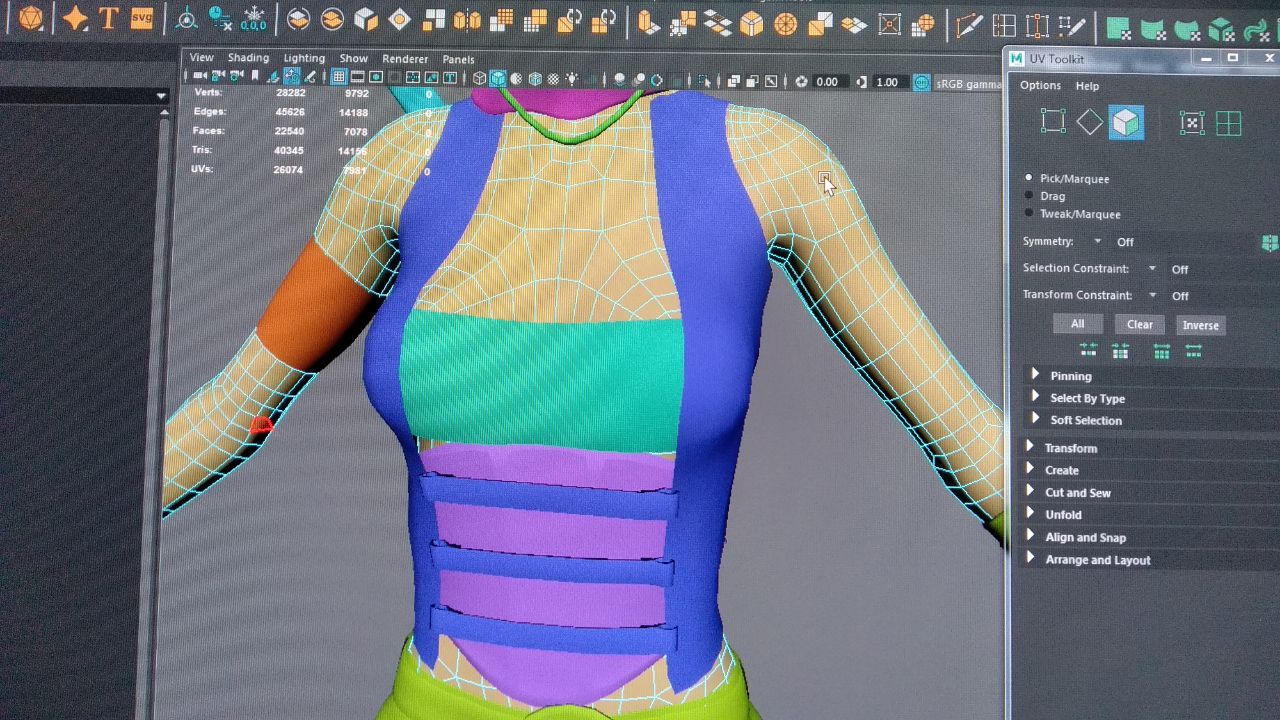The width and height of the screenshot is (1280, 720).
Task: Click the Paint Select pencil shelf icon
Action: (1072, 27)
